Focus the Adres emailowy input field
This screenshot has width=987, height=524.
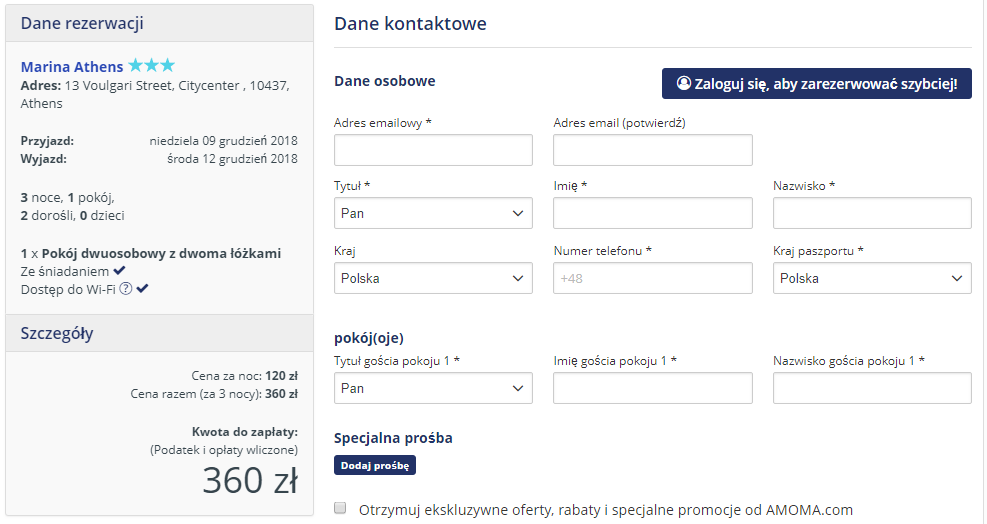(x=433, y=150)
